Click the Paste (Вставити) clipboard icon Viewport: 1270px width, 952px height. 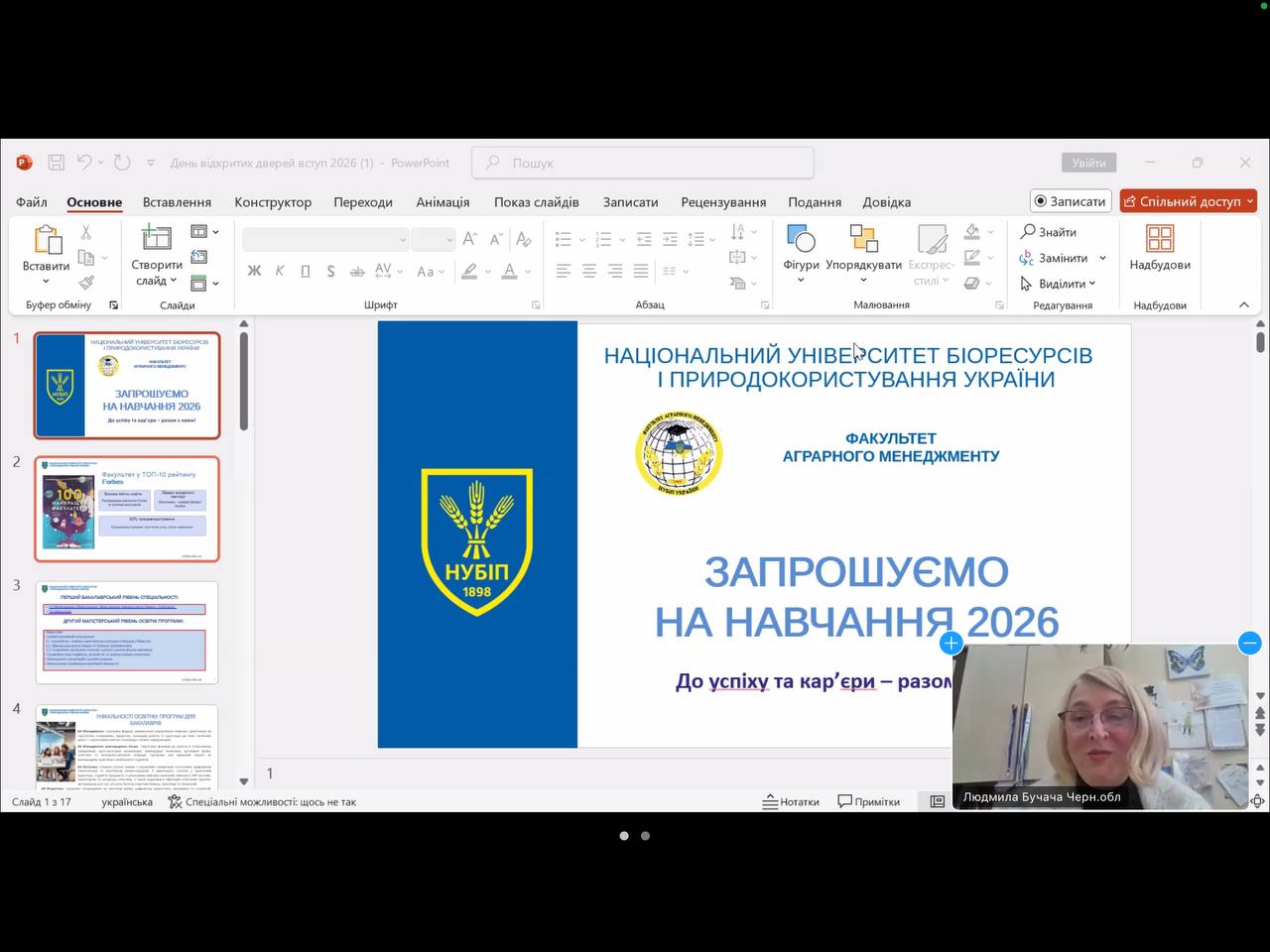pyautogui.click(x=46, y=240)
